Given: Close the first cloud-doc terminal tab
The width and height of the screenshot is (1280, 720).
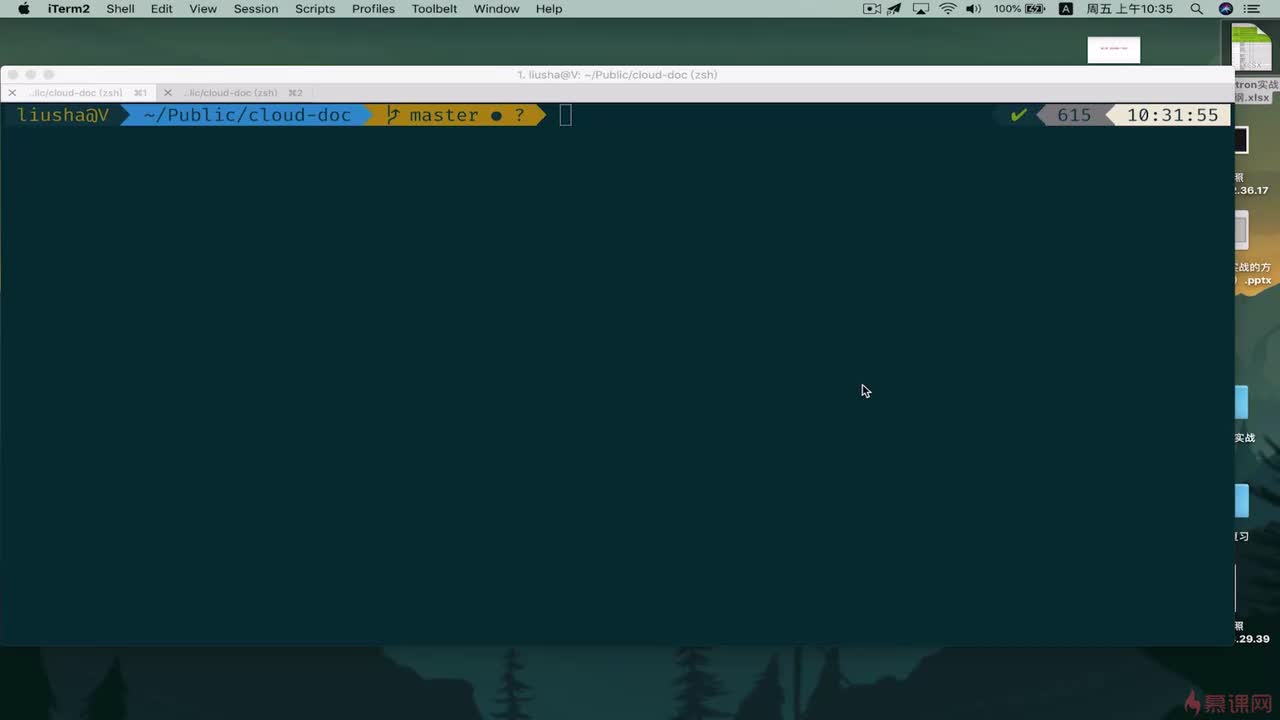Looking at the screenshot, I should pos(12,93).
